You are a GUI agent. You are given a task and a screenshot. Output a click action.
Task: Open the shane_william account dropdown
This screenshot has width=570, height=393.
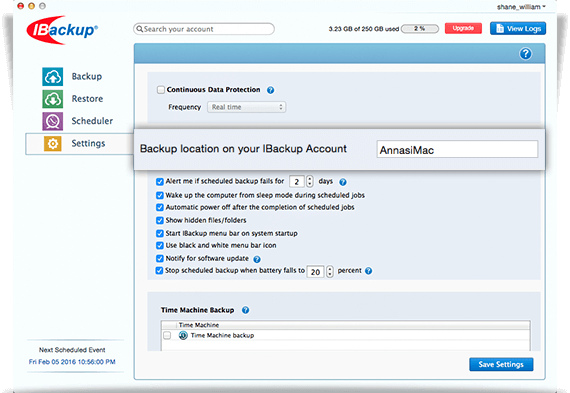[x=521, y=7]
